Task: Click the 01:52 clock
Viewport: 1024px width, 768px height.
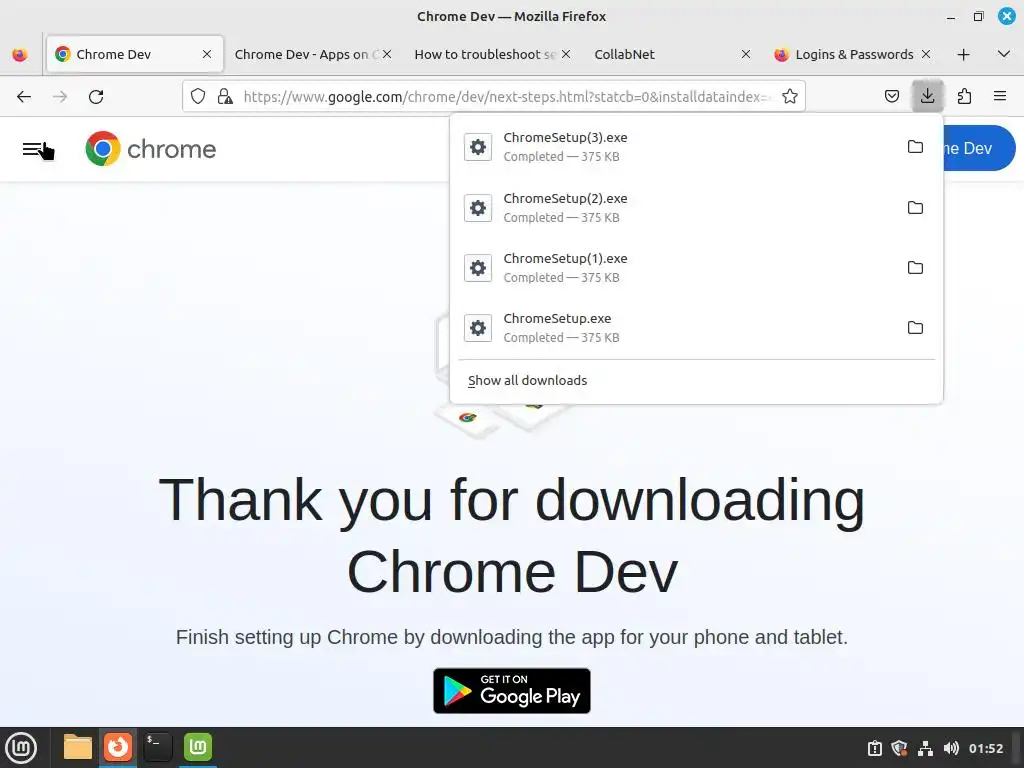Action: coord(985,748)
